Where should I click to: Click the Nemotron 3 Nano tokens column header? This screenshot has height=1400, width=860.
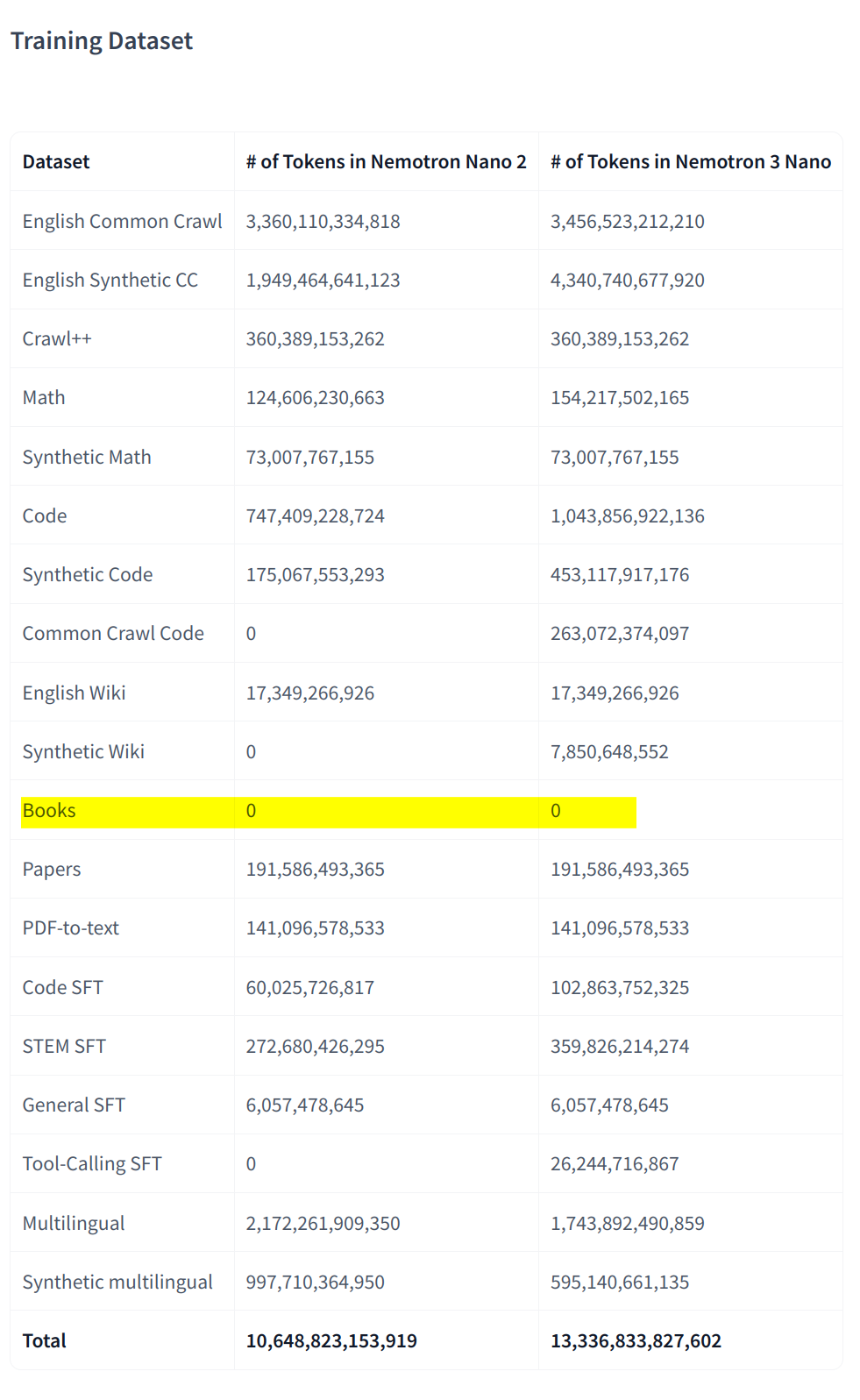[690, 162]
